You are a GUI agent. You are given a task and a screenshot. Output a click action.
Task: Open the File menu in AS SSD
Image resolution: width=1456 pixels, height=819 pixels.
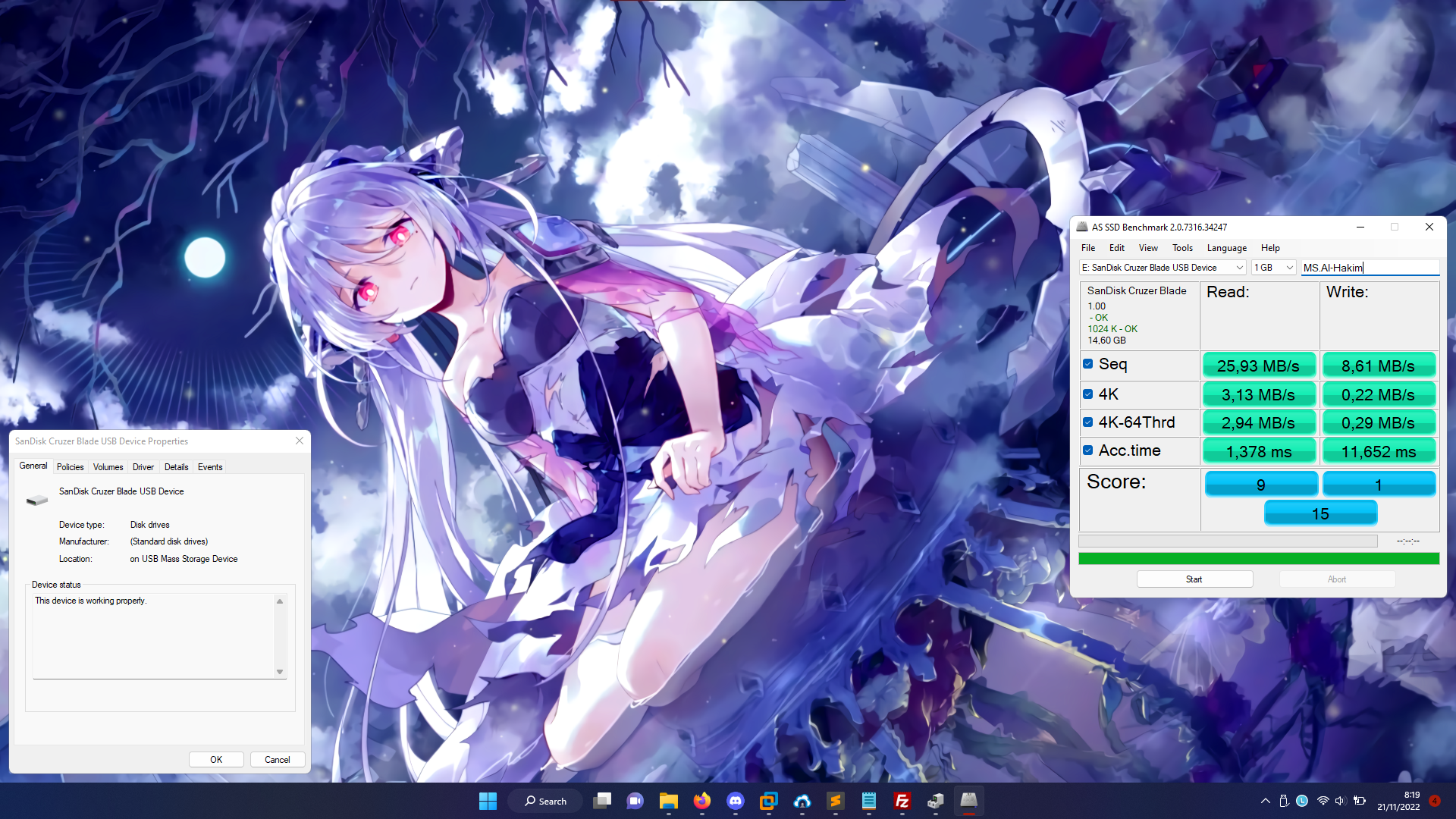point(1088,248)
